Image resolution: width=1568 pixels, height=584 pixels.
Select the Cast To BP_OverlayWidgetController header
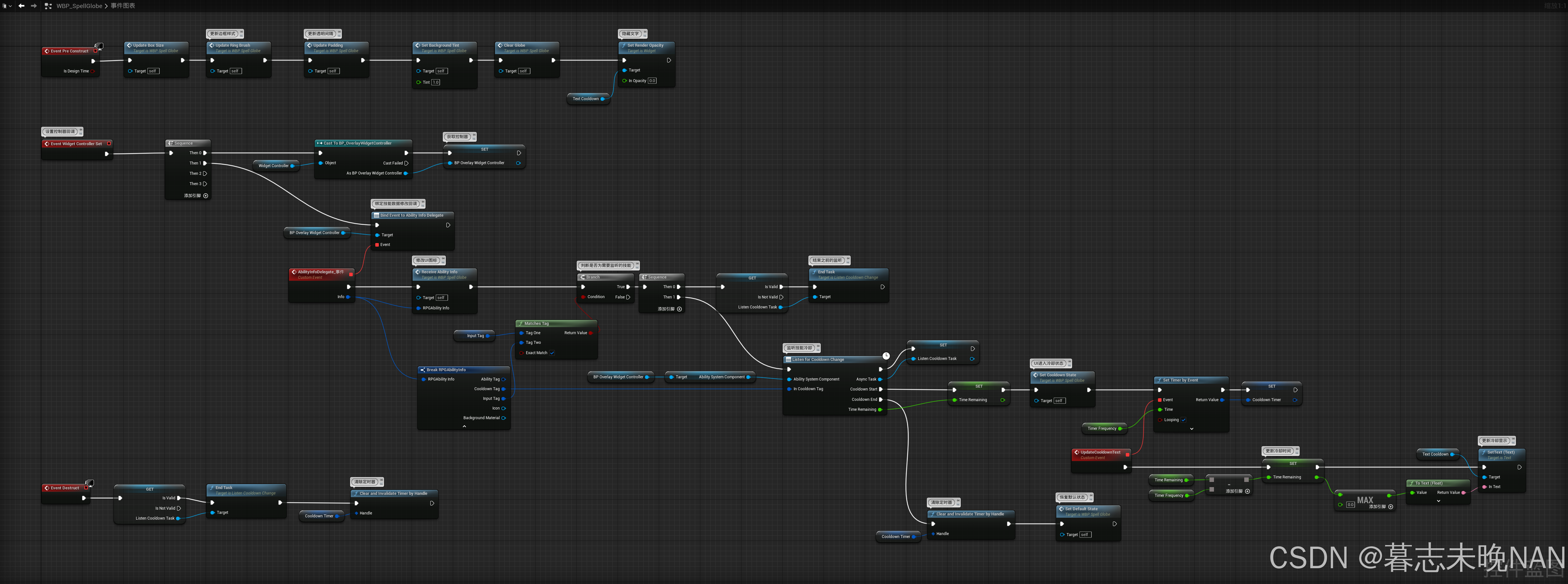(363, 143)
